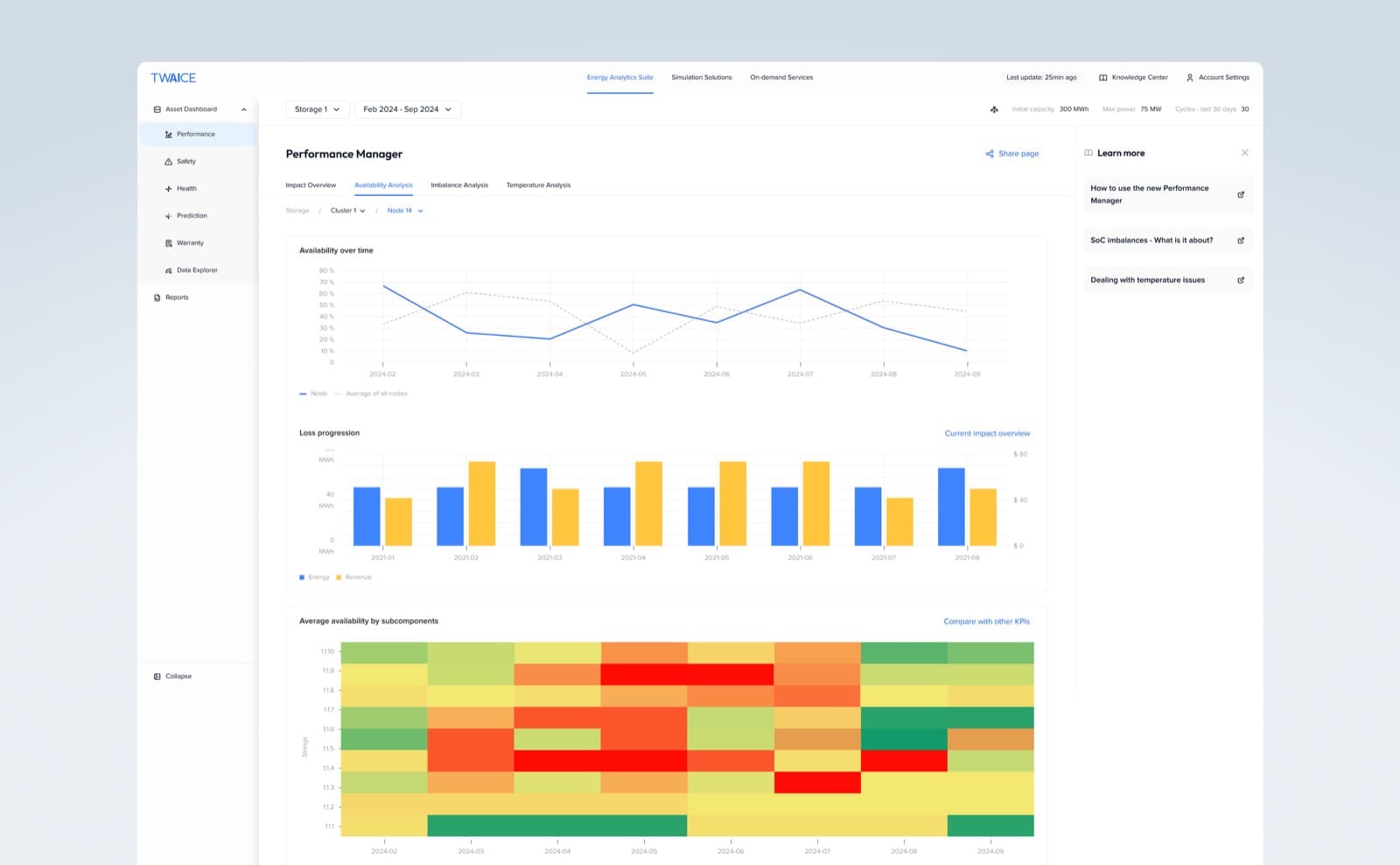Click the Performance chart icon in sidebar

(x=168, y=135)
